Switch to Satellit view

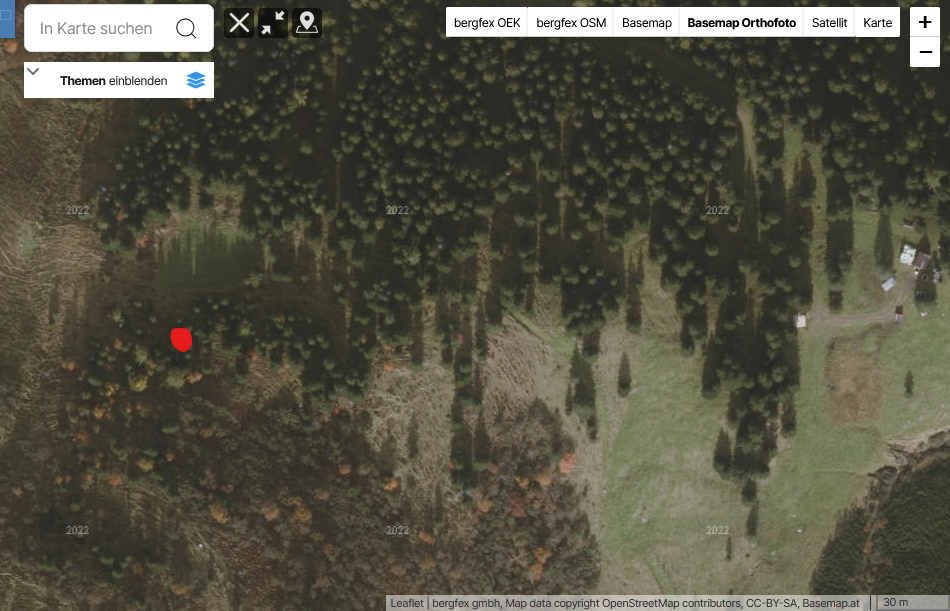click(x=829, y=23)
